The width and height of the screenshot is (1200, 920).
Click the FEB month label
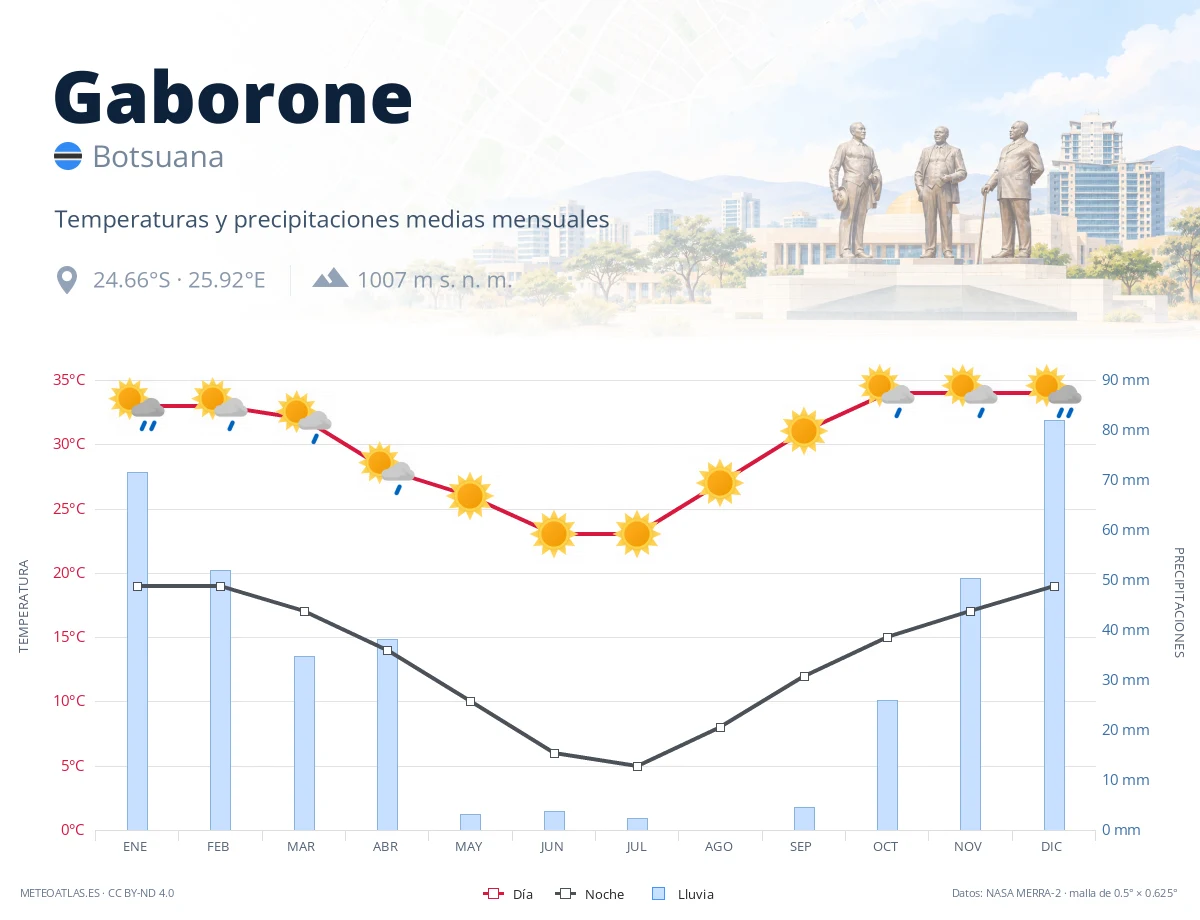pyautogui.click(x=218, y=847)
